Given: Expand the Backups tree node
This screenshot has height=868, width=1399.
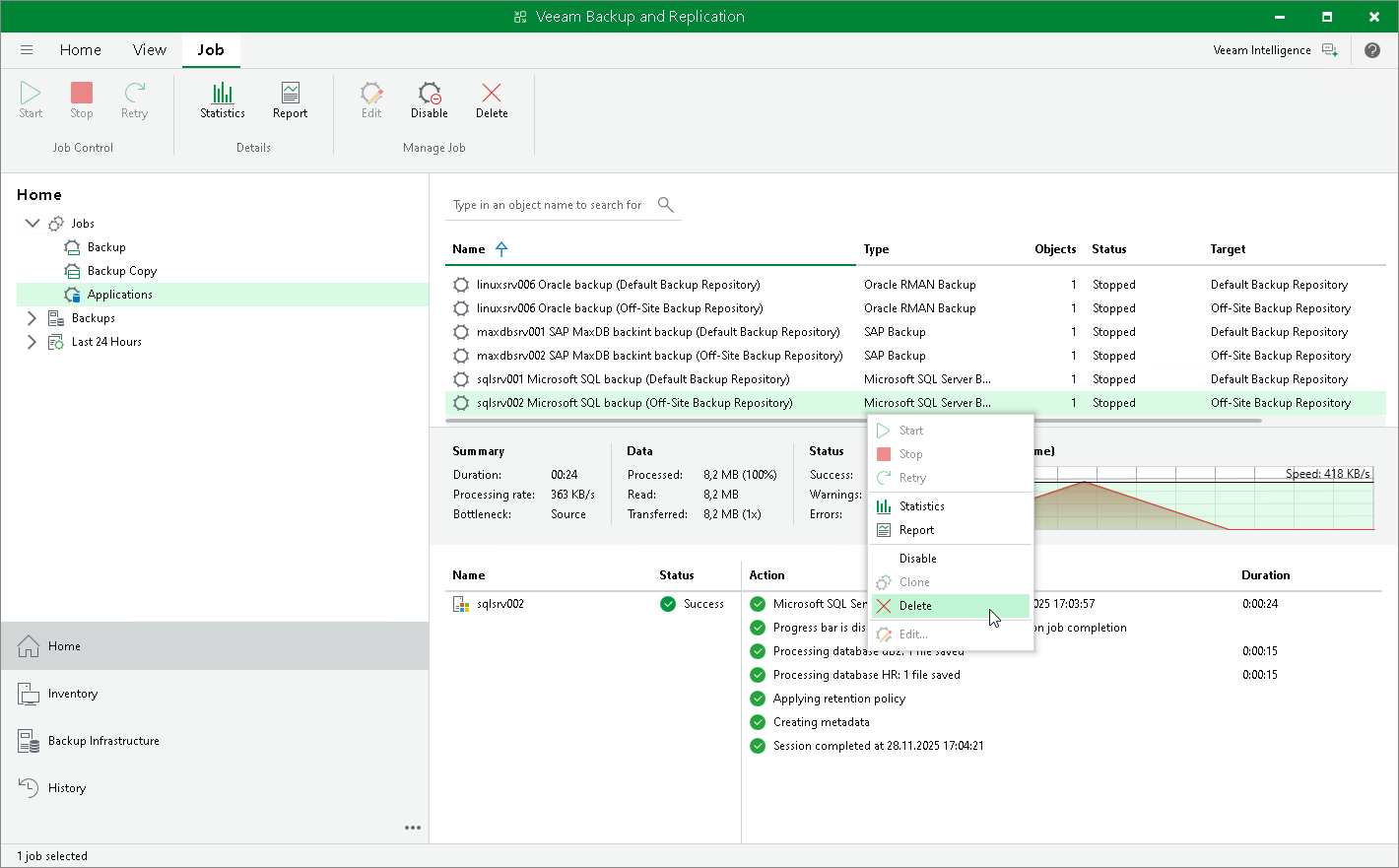Looking at the screenshot, I should pos(33,318).
